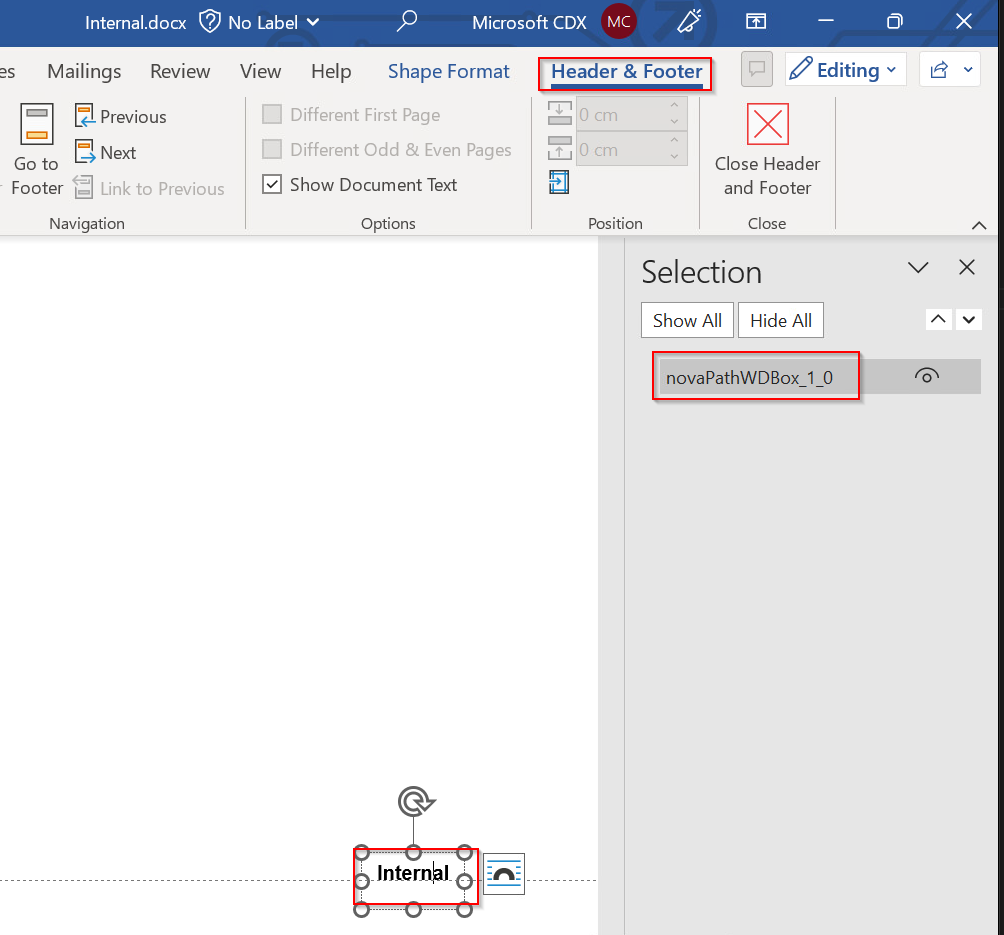1004x935 pixels.
Task: Click the Show All button
Action: pos(687,321)
